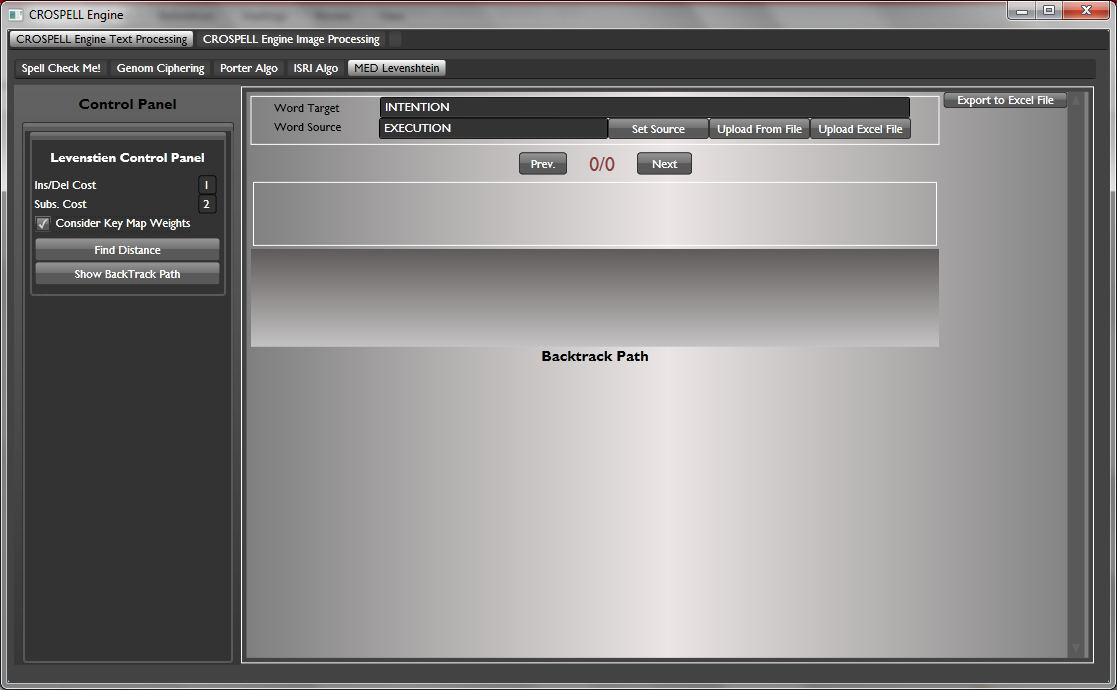1117x690 pixels.
Task: Switch to the ISRI Algo tab
Action: 315,68
